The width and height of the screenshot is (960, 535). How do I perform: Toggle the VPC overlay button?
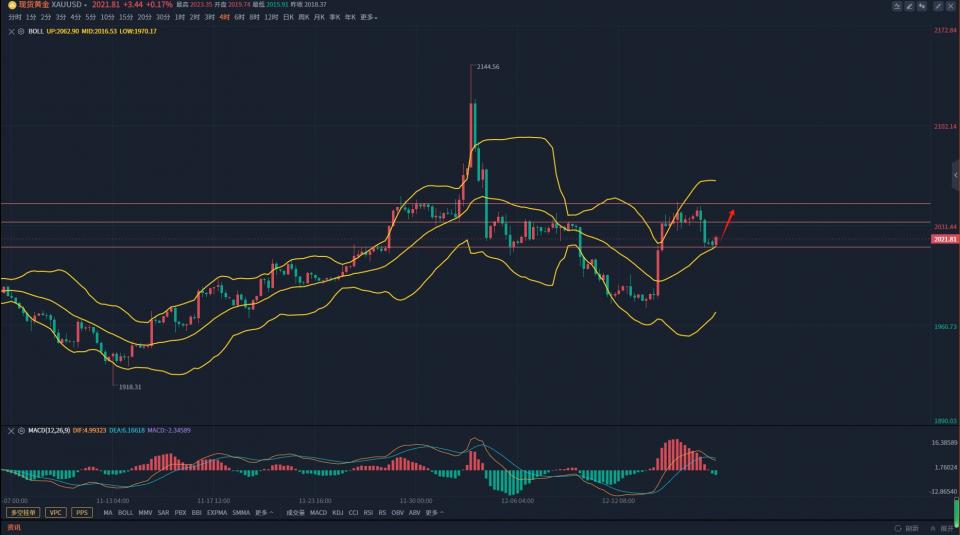click(x=55, y=512)
